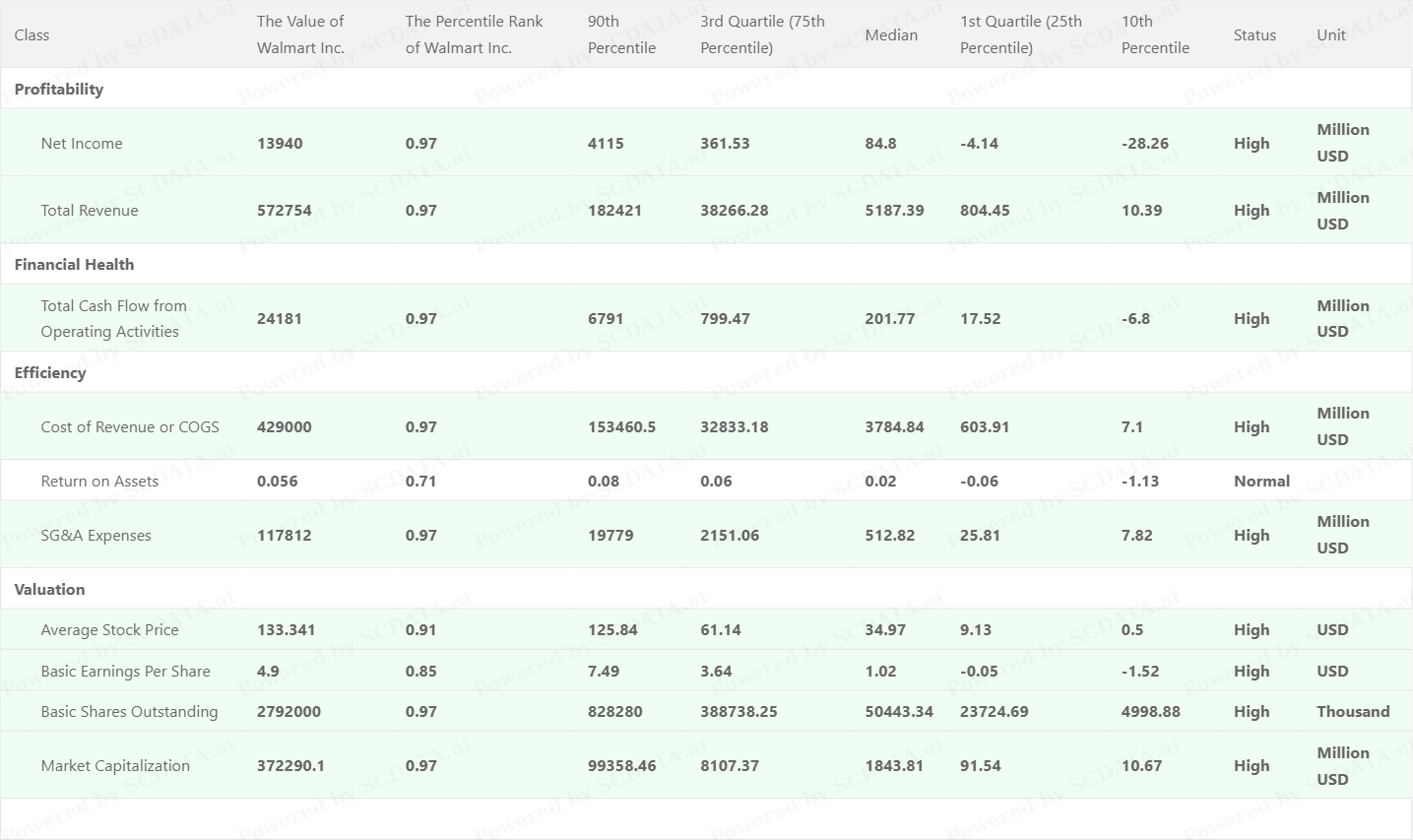Click the Thousand unit for Basic Shares Outstanding

pyautogui.click(x=1353, y=711)
